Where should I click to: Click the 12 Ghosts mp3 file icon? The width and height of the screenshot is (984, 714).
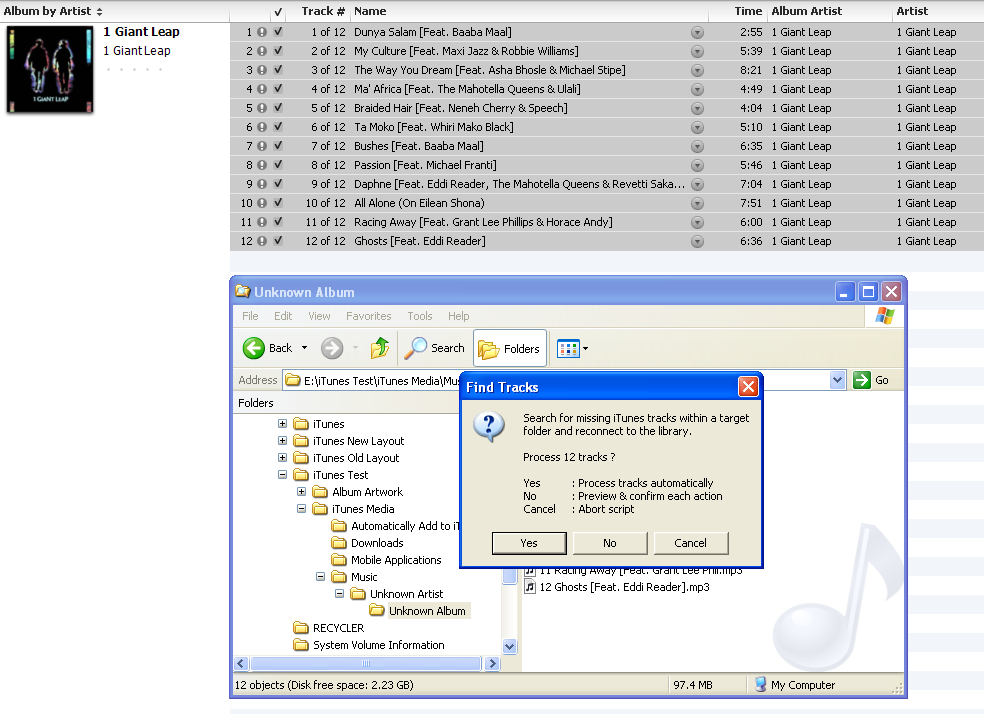[x=530, y=587]
